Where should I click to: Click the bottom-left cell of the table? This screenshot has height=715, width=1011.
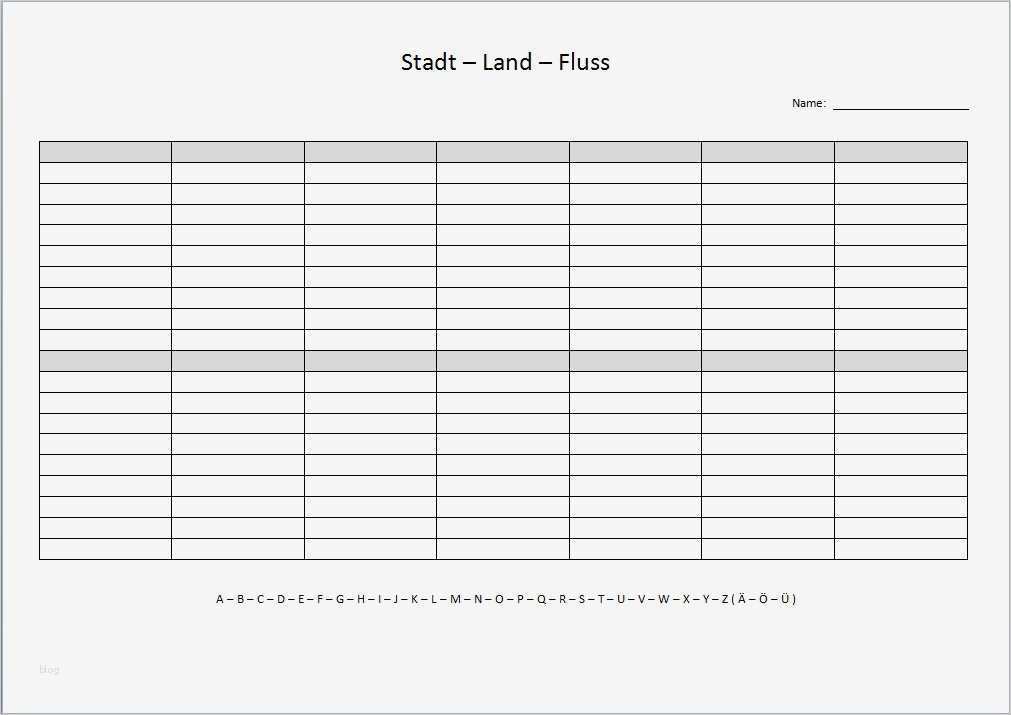pos(105,549)
